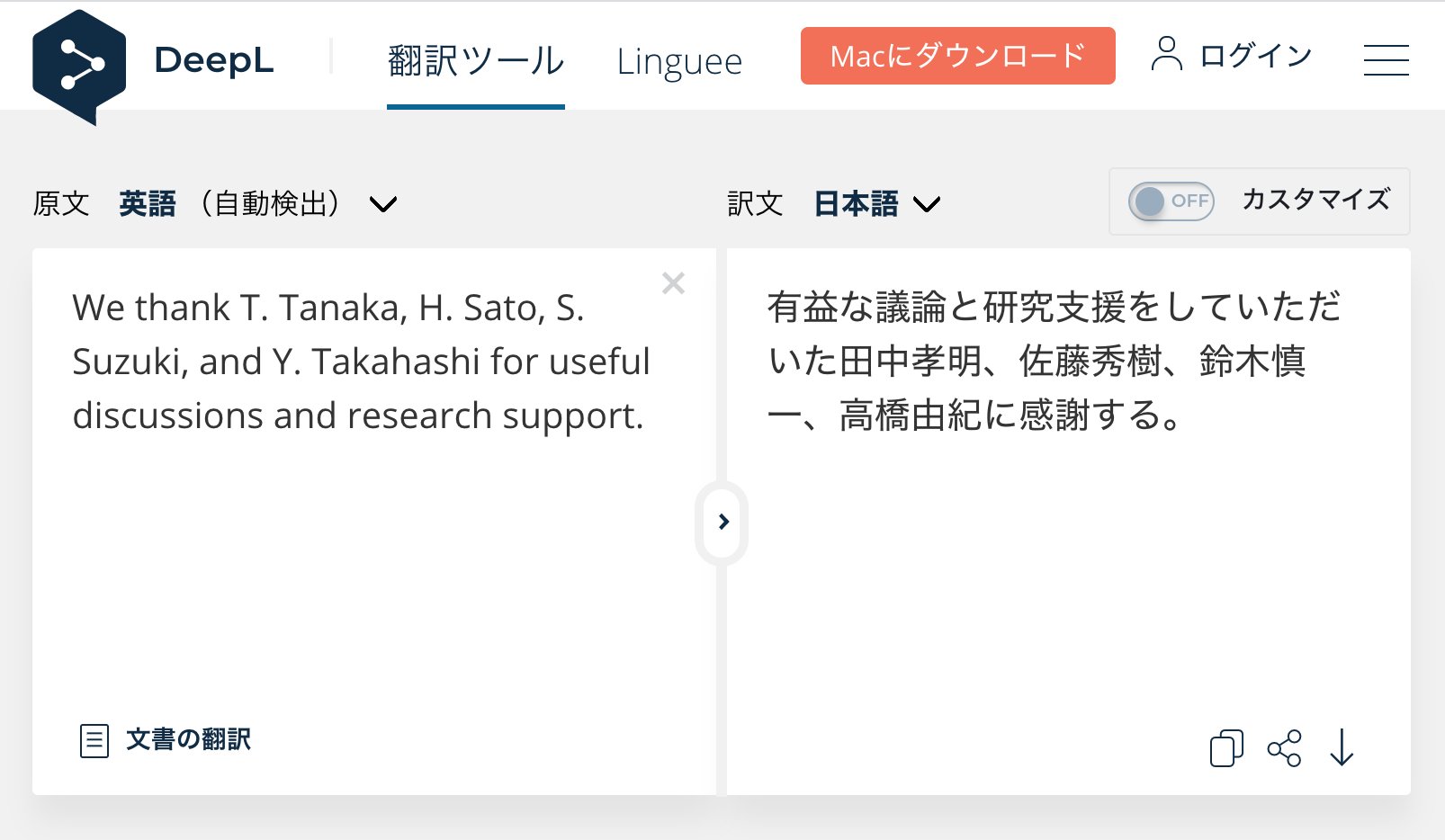Copy the Japanese translation to clipboard
The width and height of the screenshot is (1445, 840).
[x=1226, y=747]
